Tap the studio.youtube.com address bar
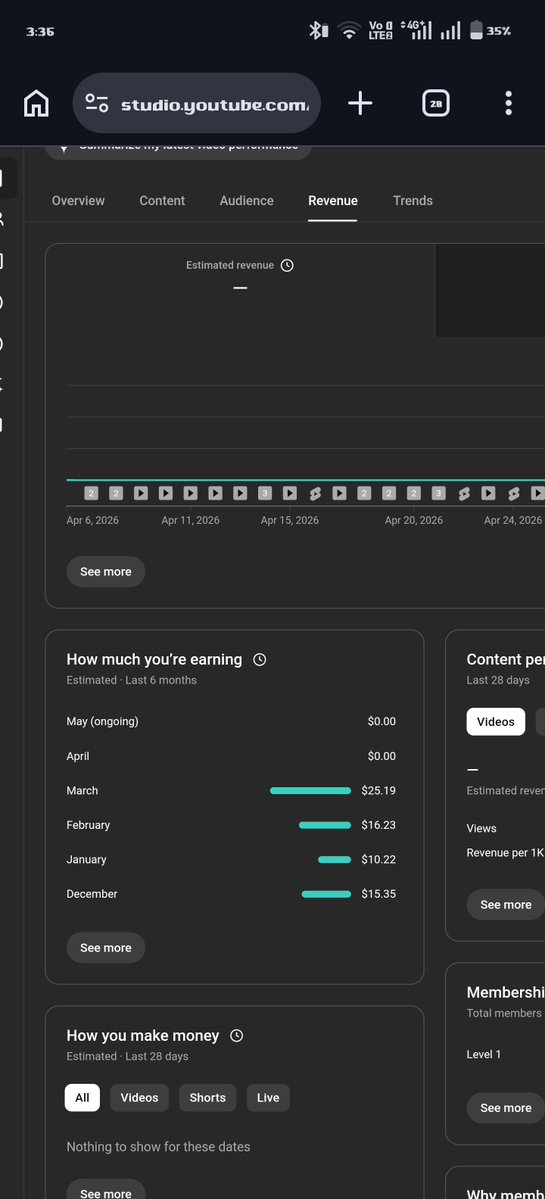The image size is (545, 1199). pos(196,103)
